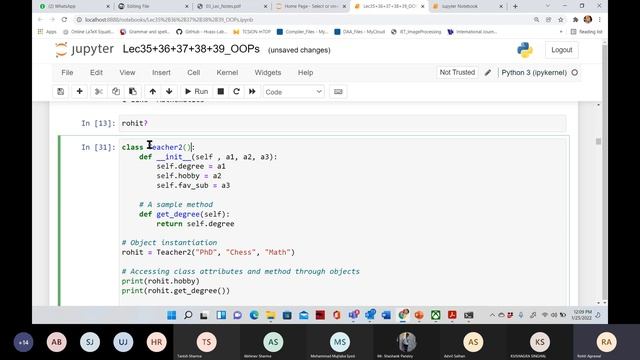Image resolution: width=640 pixels, height=360 pixels.
Task: Bookmark this page with the star icon
Action: [x=561, y=19]
